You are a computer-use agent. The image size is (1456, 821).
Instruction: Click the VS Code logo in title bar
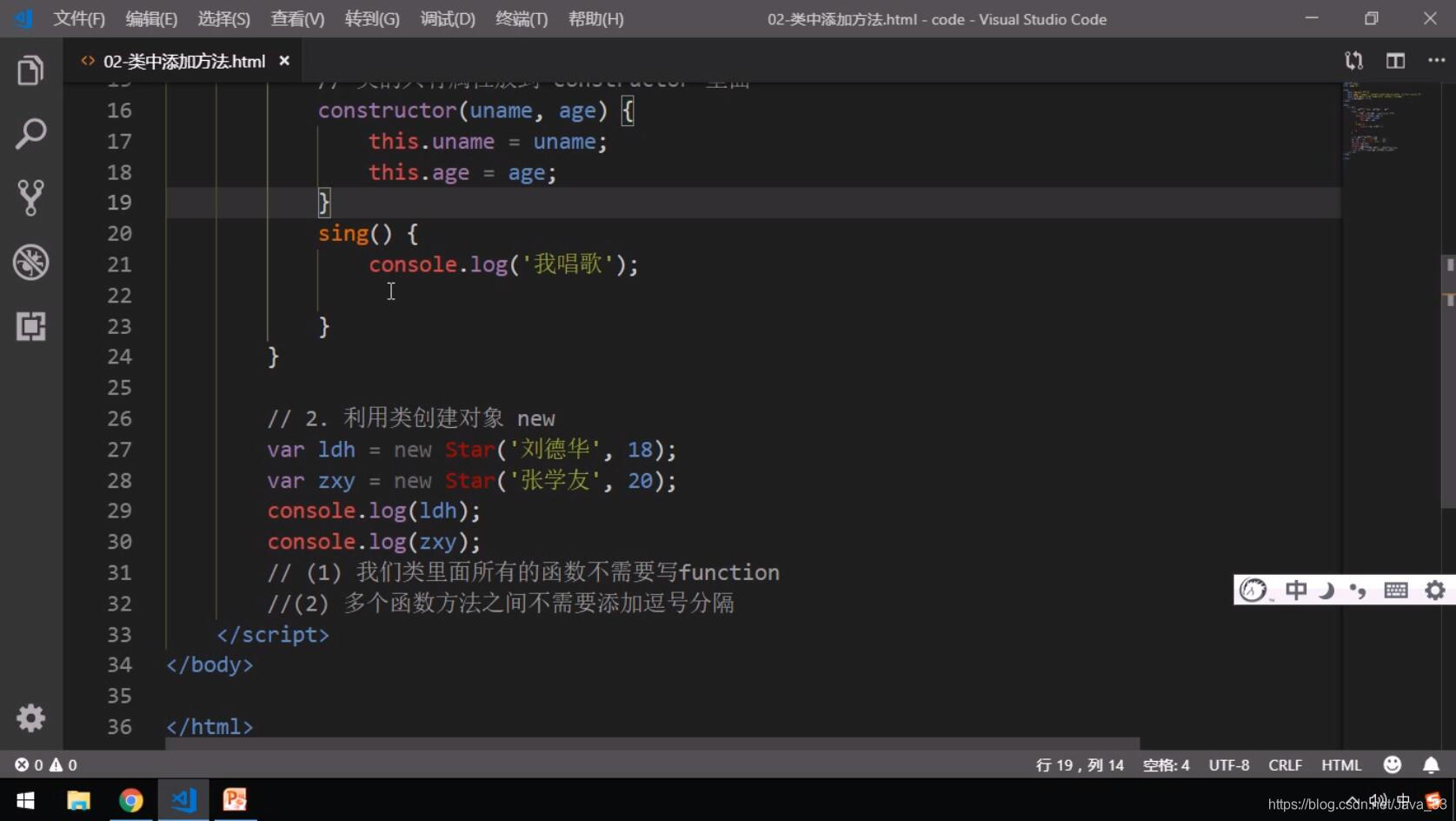[23, 18]
